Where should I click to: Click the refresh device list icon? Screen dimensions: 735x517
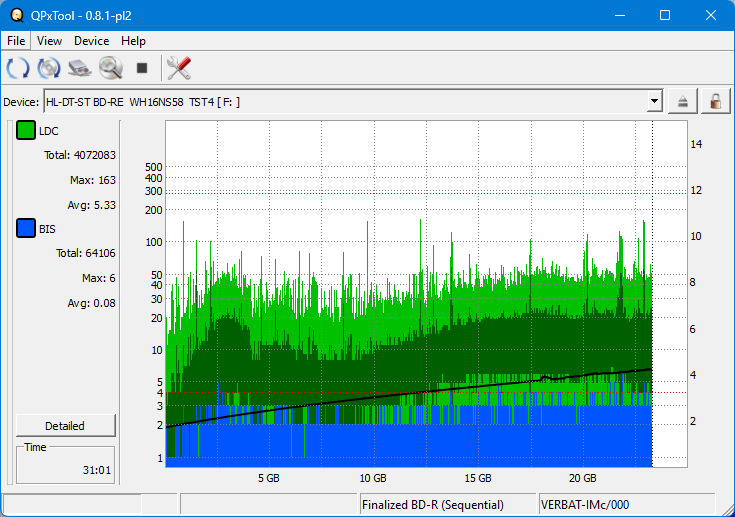click(x=18, y=68)
